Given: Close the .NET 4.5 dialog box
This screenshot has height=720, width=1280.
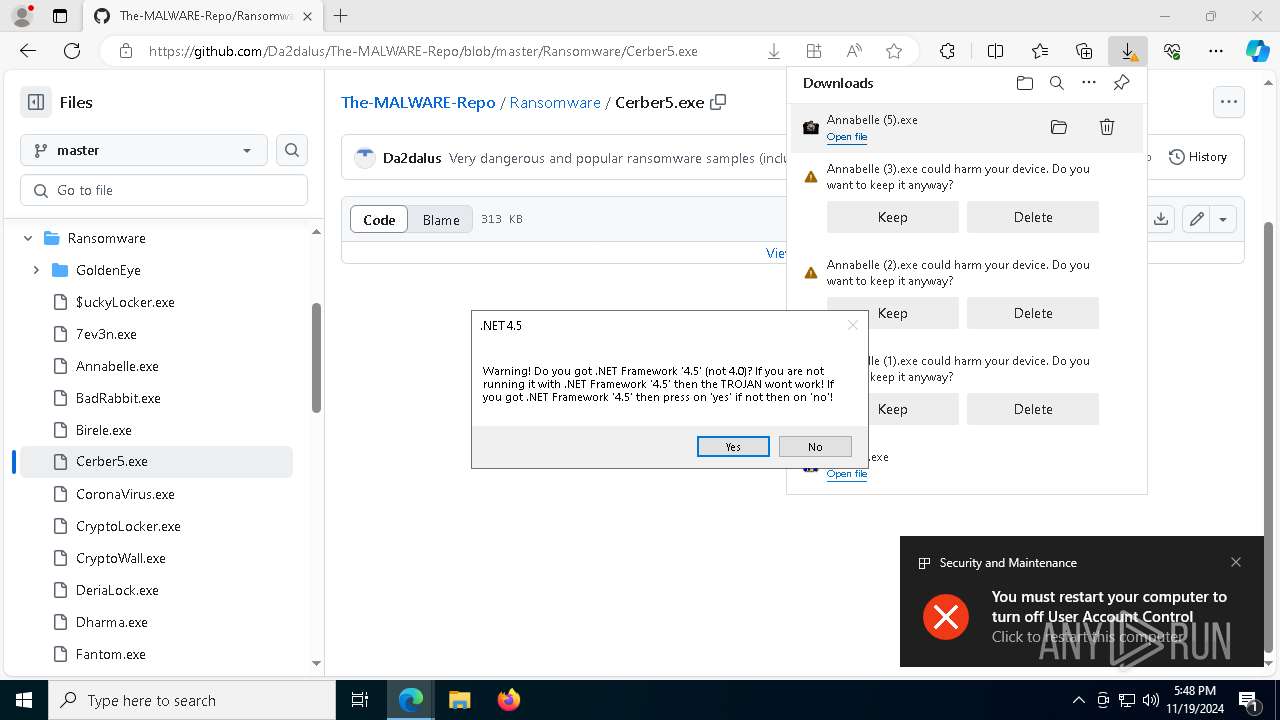Looking at the screenshot, I should [x=852, y=325].
